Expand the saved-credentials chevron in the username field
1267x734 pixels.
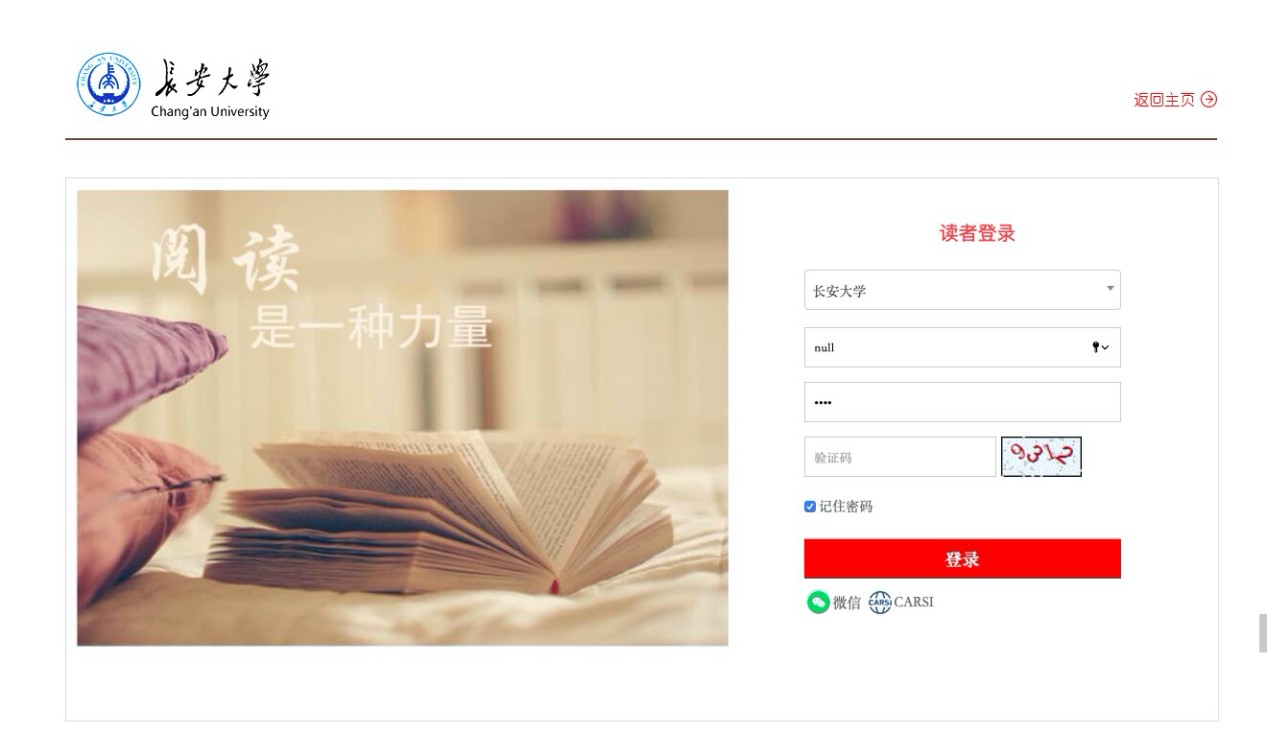[1106, 348]
